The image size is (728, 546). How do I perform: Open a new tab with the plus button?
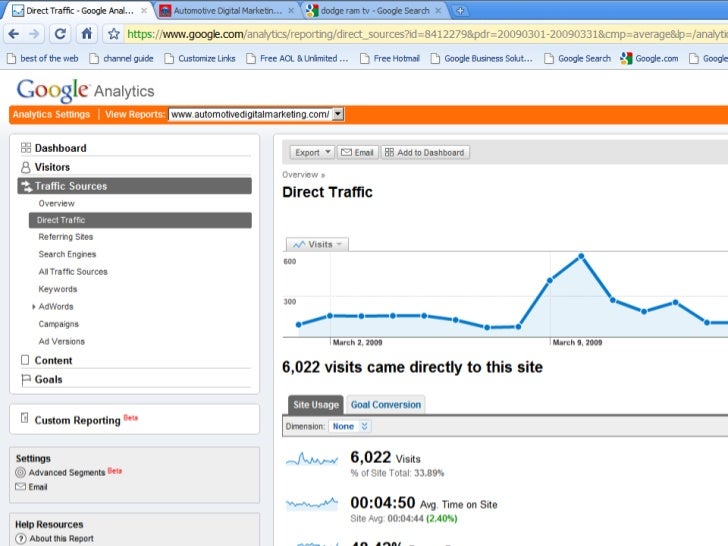coord(460,11)
